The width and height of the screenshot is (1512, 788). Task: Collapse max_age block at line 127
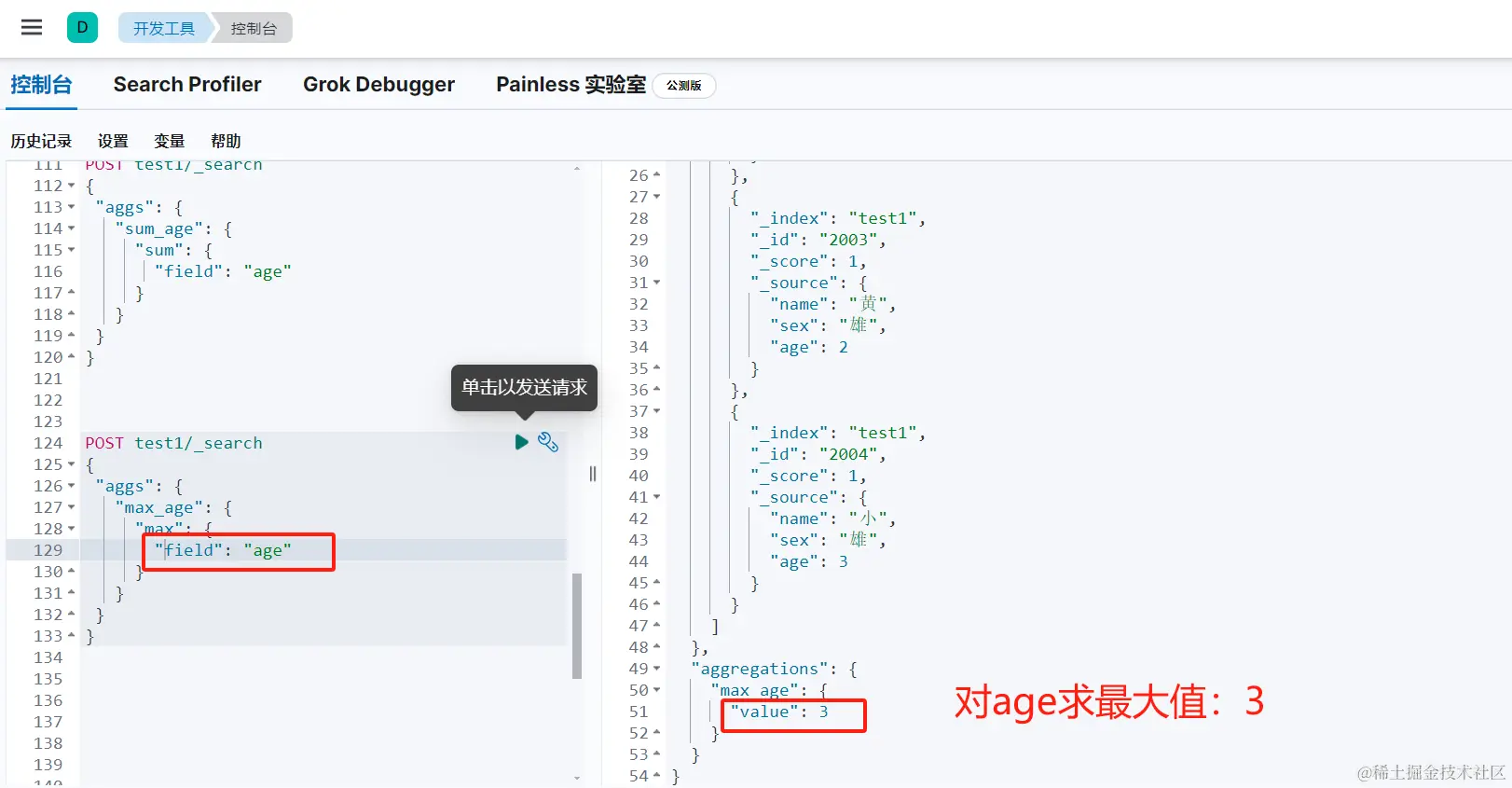(71, 507)
